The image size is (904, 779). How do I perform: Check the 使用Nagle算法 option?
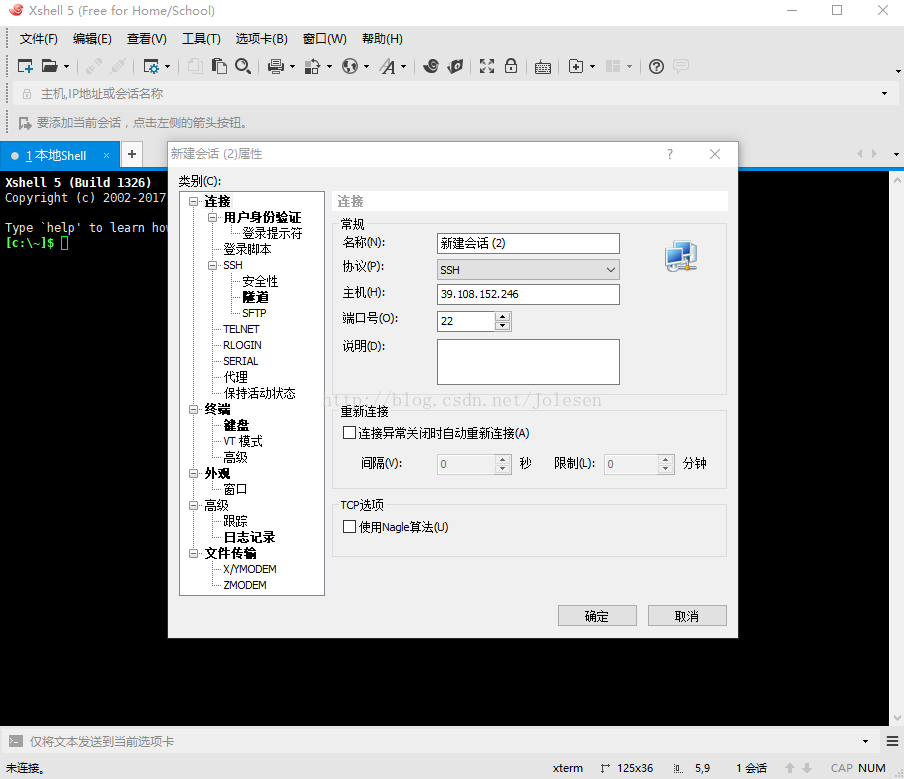click(349, 526)
